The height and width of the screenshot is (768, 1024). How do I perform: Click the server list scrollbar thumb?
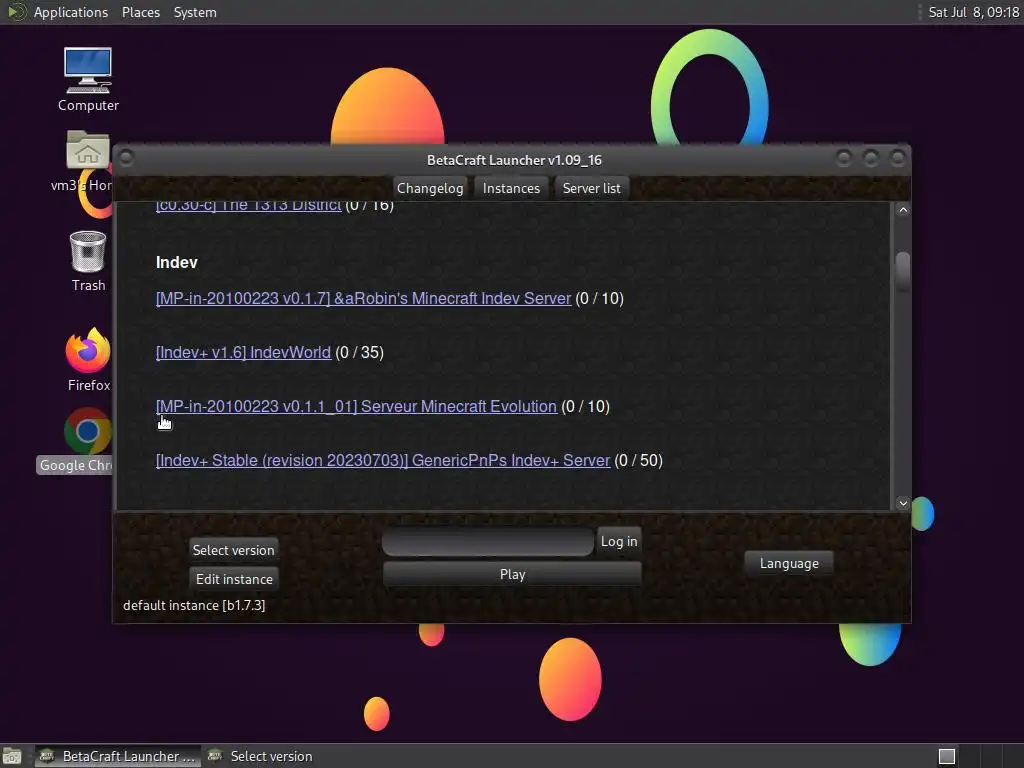(903, 271)
